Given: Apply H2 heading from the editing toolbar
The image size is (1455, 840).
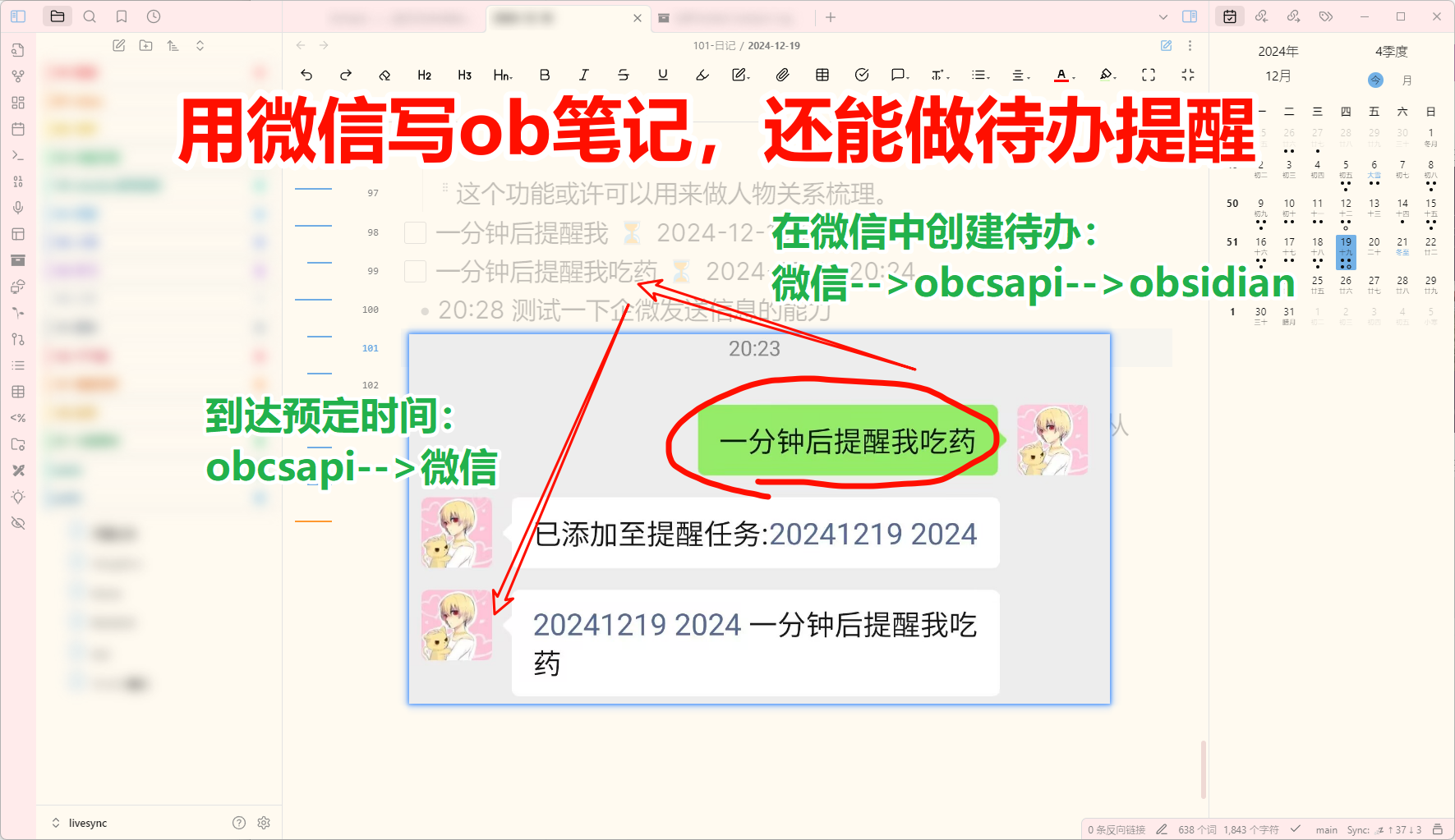Looking at the screenshot, I should point(425,75).
